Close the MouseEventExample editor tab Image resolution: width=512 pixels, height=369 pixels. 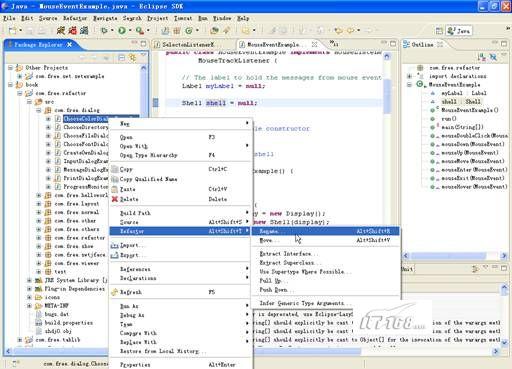click(x=314, y=44)
